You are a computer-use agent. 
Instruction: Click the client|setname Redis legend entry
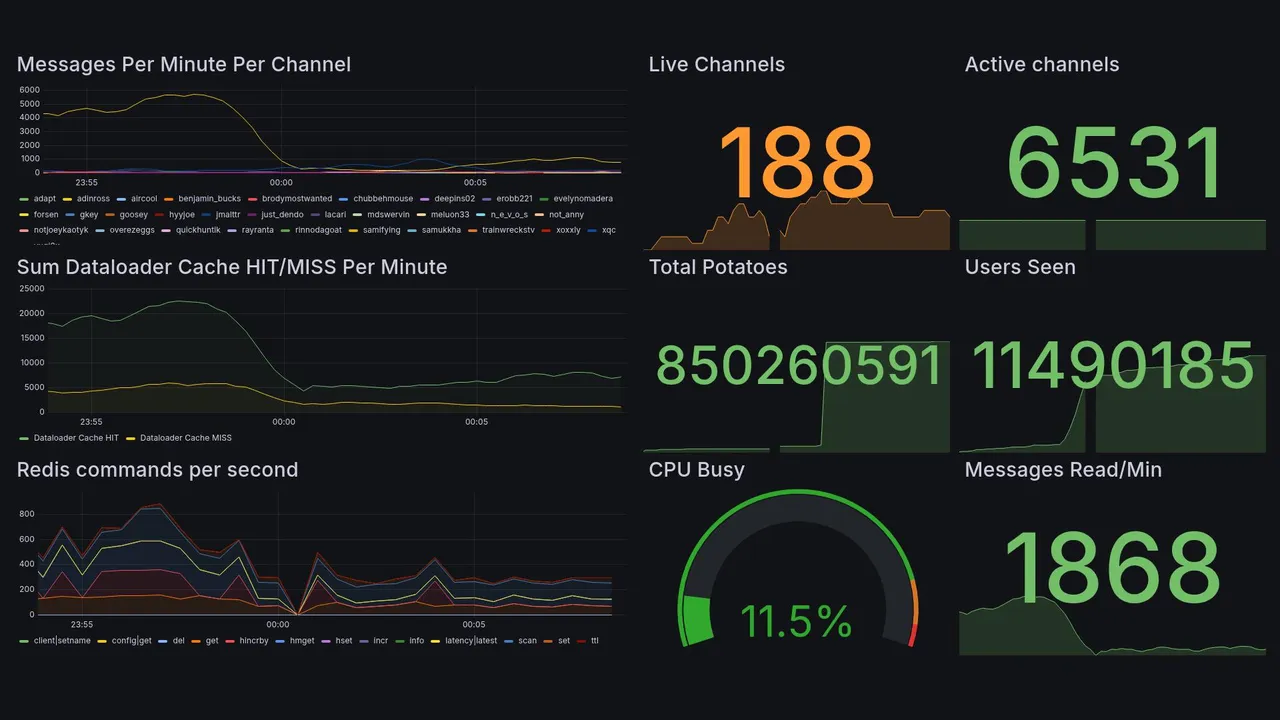point(55,641)
